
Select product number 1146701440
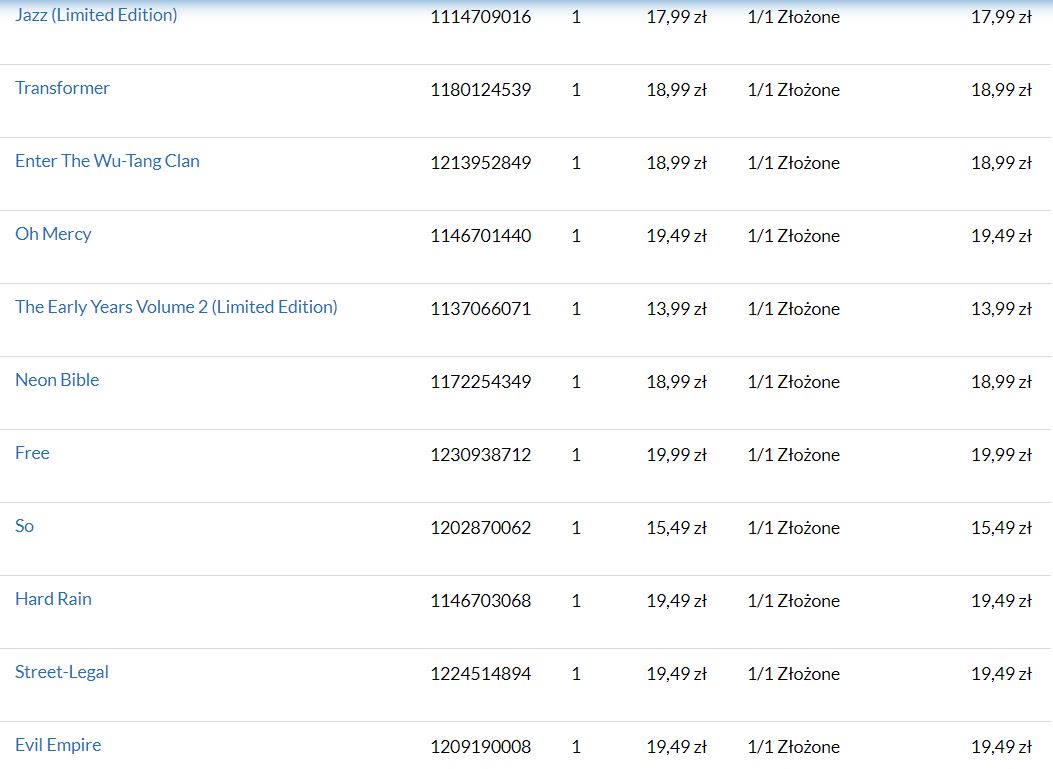[481, 236]
